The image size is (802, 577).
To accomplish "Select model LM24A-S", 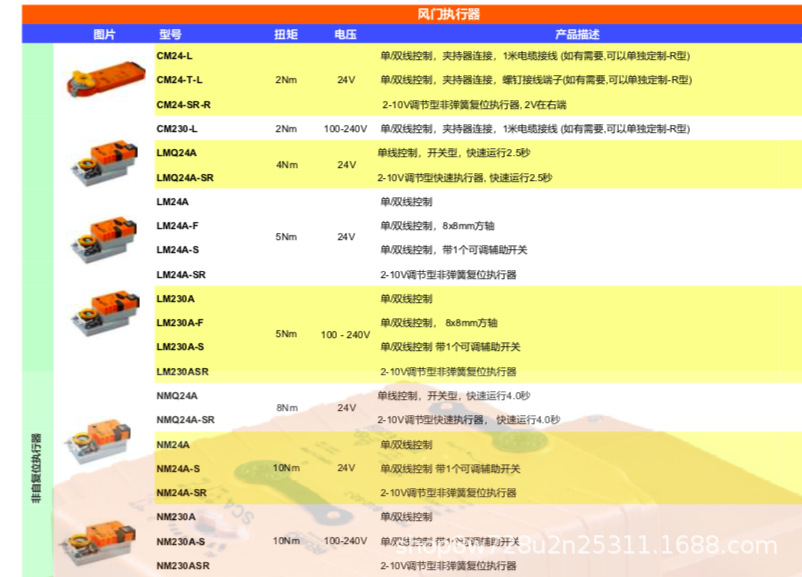I will 177,250.
